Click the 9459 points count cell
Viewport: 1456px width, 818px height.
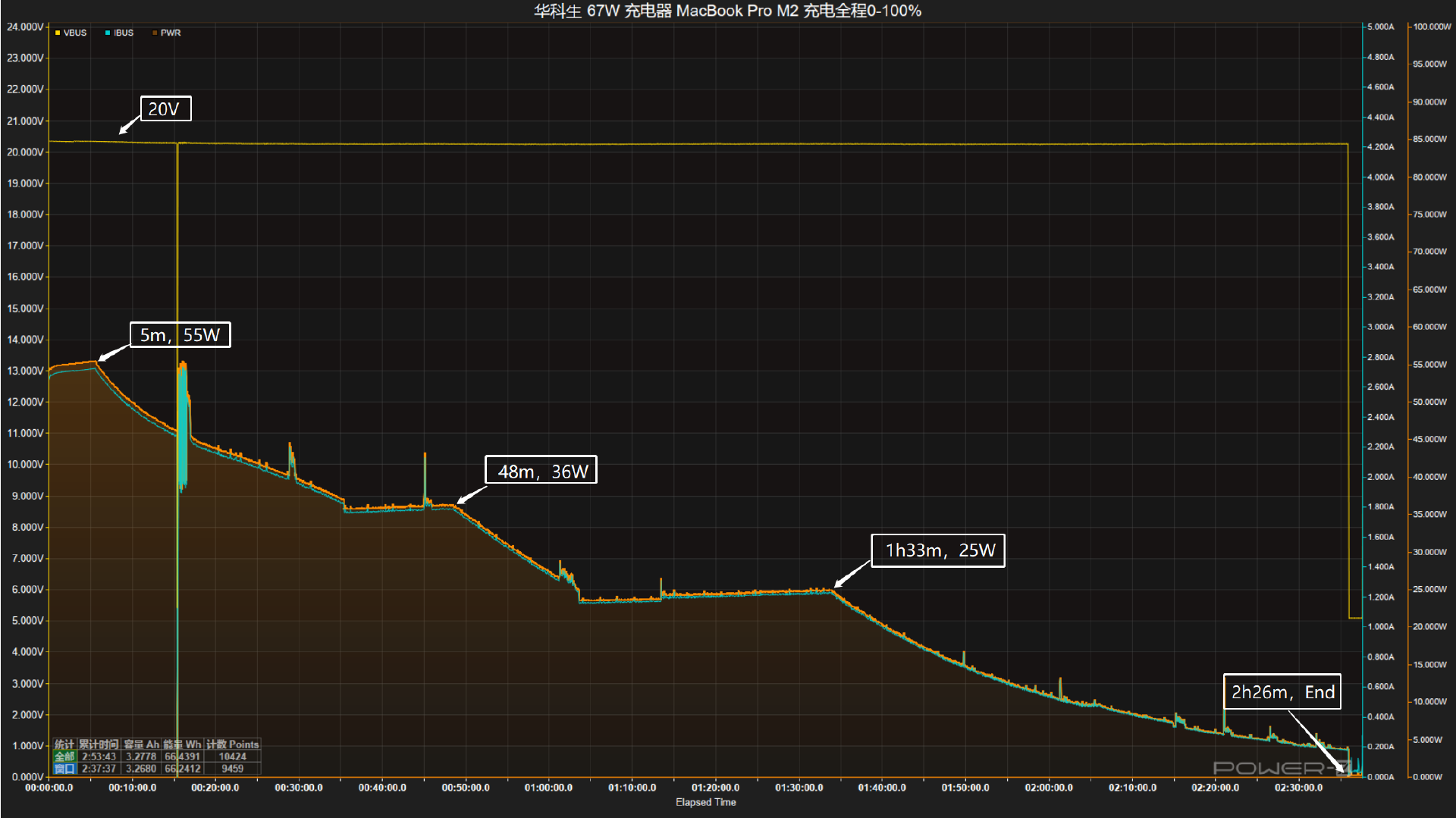[x=232, y=769]
